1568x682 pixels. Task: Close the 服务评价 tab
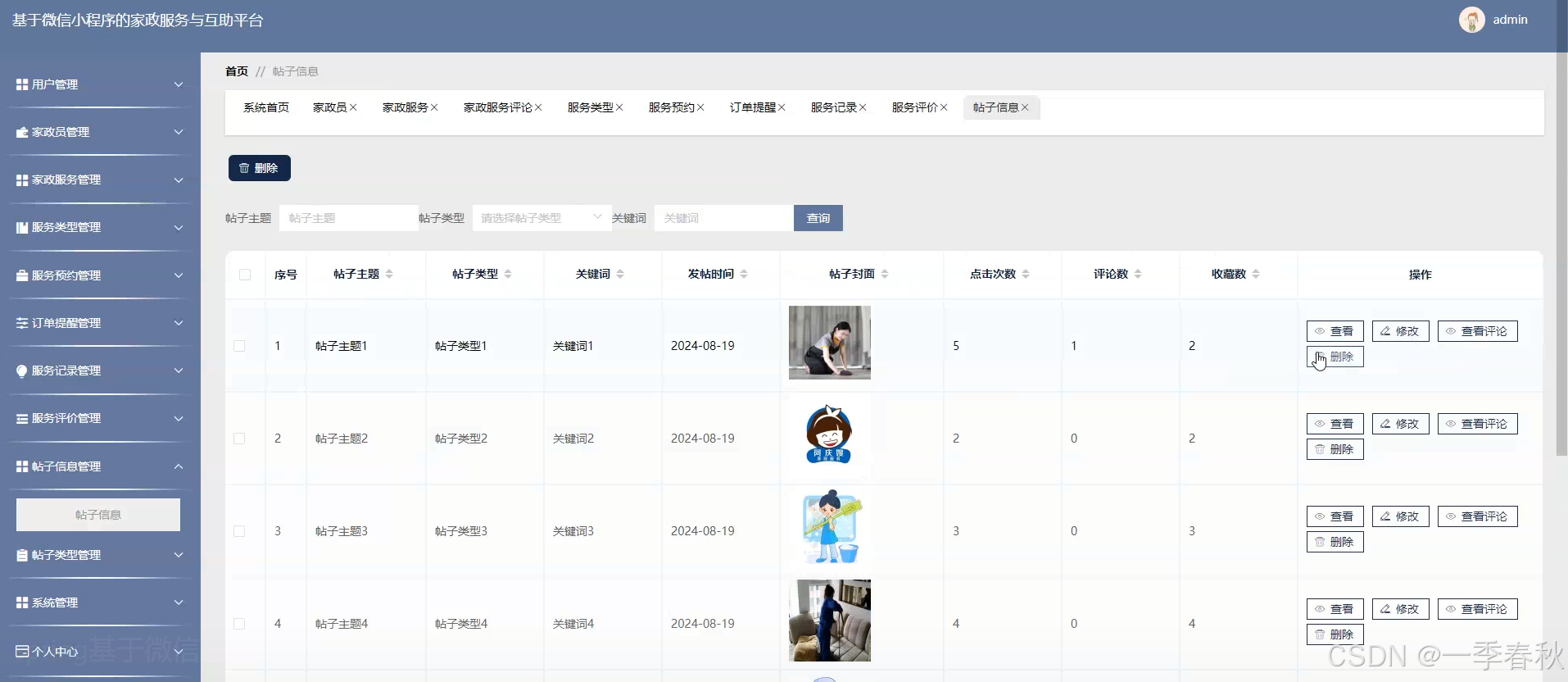pos(944,107)
